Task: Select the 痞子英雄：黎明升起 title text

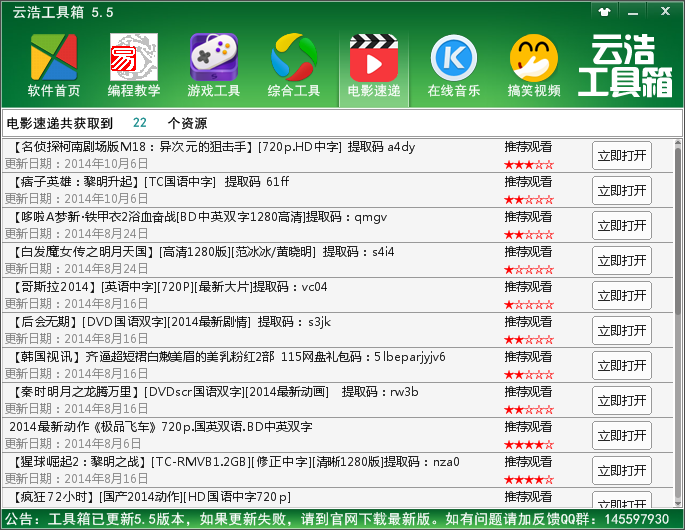Action: tap(149, 182)
